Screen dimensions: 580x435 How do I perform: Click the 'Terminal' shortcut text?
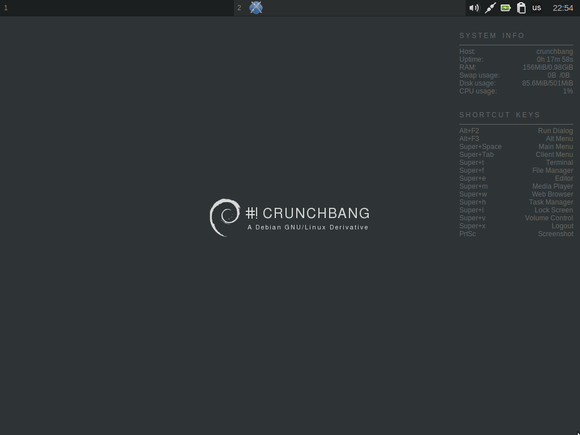[559, 162]
